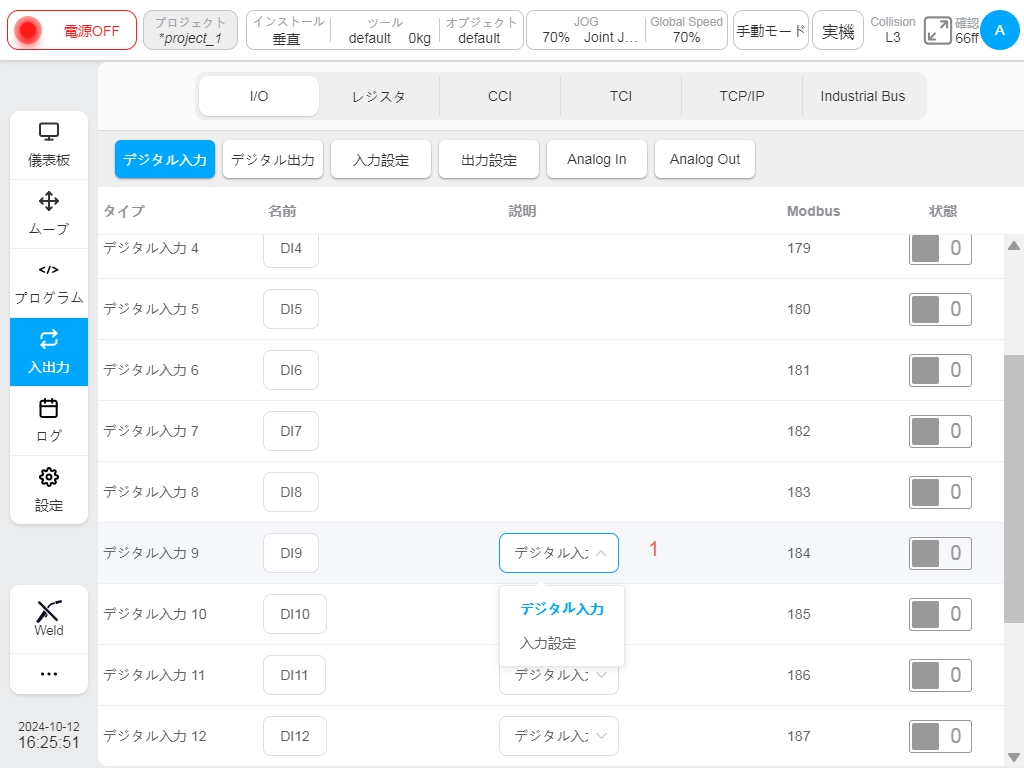Open the install/tool/object settings panel
Image resolution: width=1024 pixels, height=768 pixels.
[x=385, y=30]
